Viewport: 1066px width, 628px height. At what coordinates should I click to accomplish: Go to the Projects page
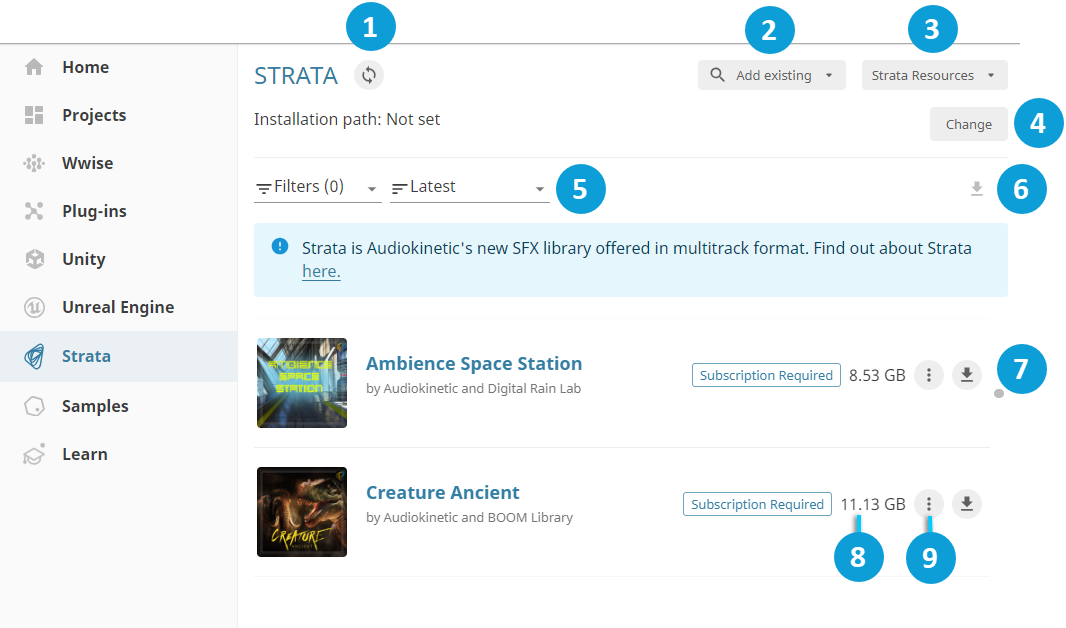[x=93, y=115]
